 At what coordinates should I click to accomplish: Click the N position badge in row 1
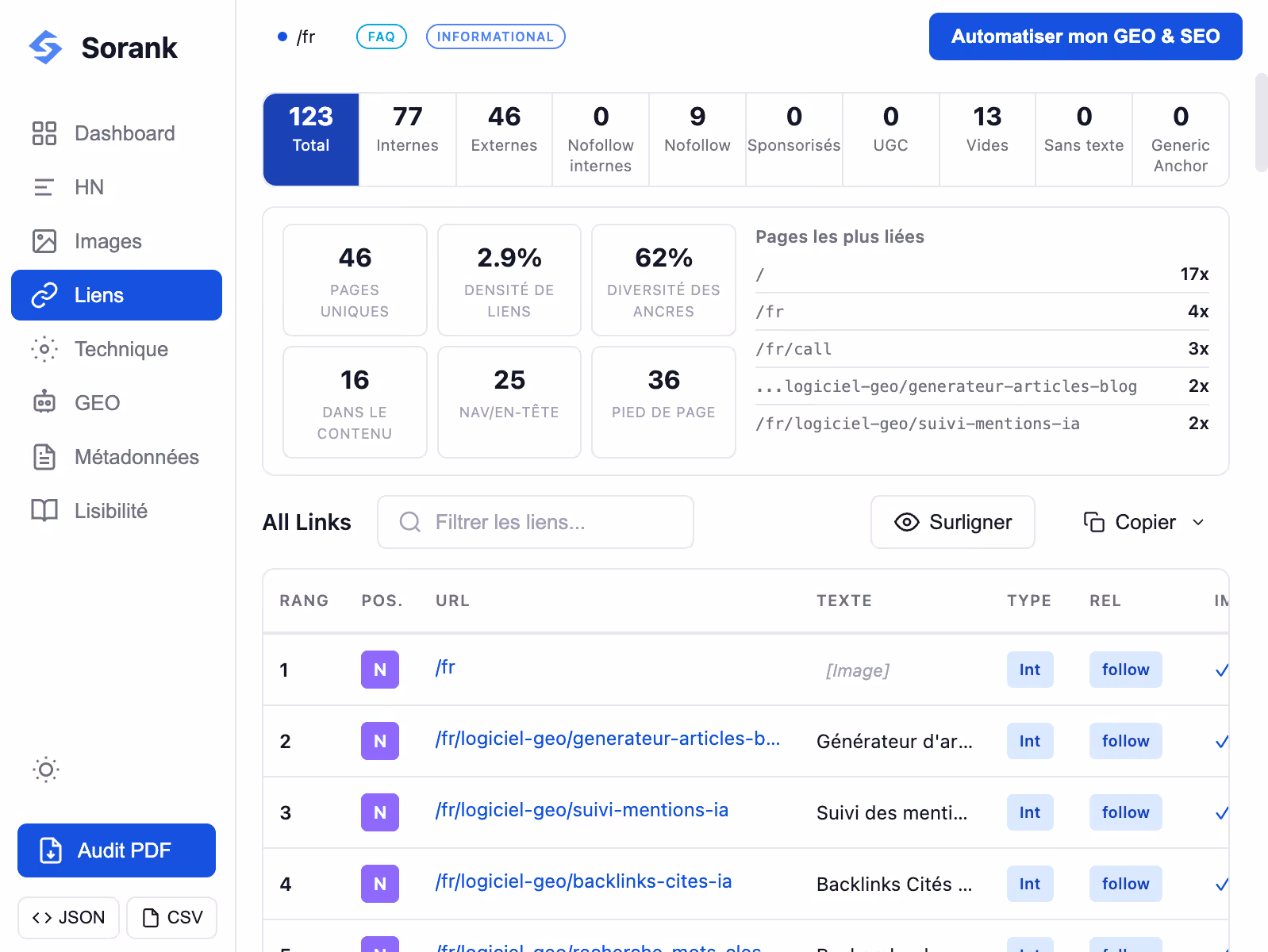pyautogui.click(x=380, y=670)
